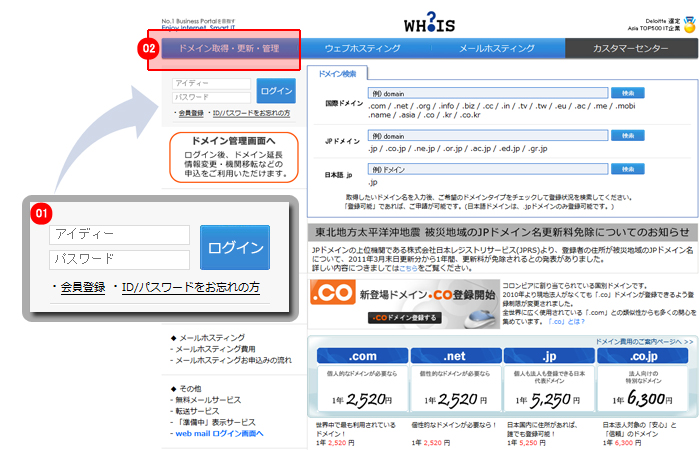This screenshot has height=450, width=700.
Task: Click the WHOIS logo in the header
Action: coord(432,20)
